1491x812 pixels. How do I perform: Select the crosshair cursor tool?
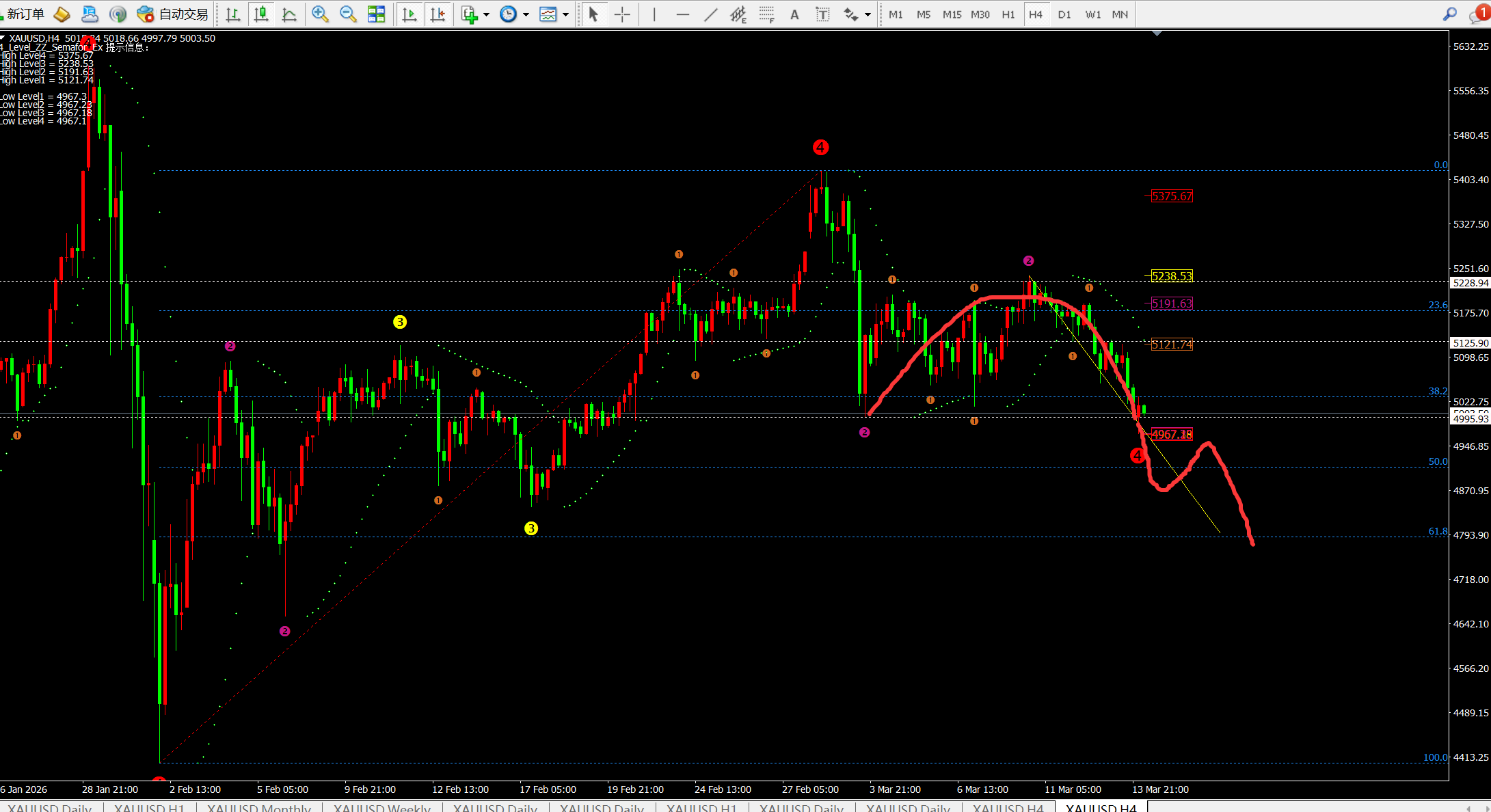[x=622, y=14]
